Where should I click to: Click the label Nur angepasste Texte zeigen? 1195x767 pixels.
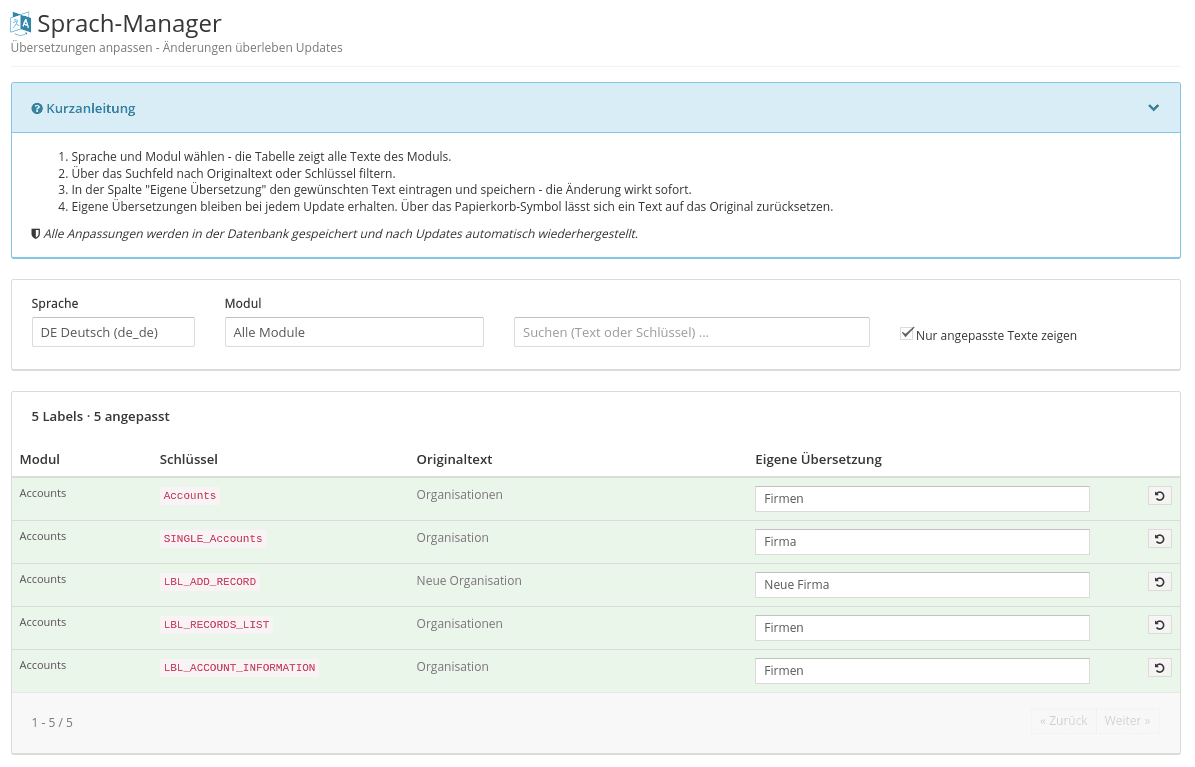(996, 335)
